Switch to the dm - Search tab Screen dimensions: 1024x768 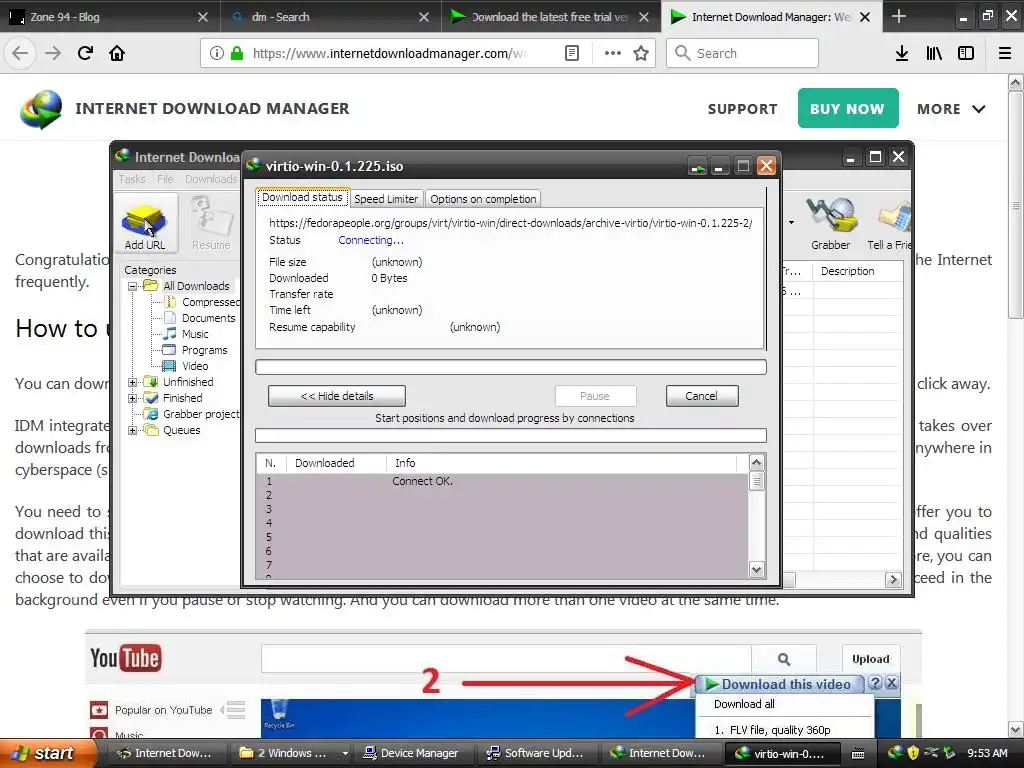point(327,17)
